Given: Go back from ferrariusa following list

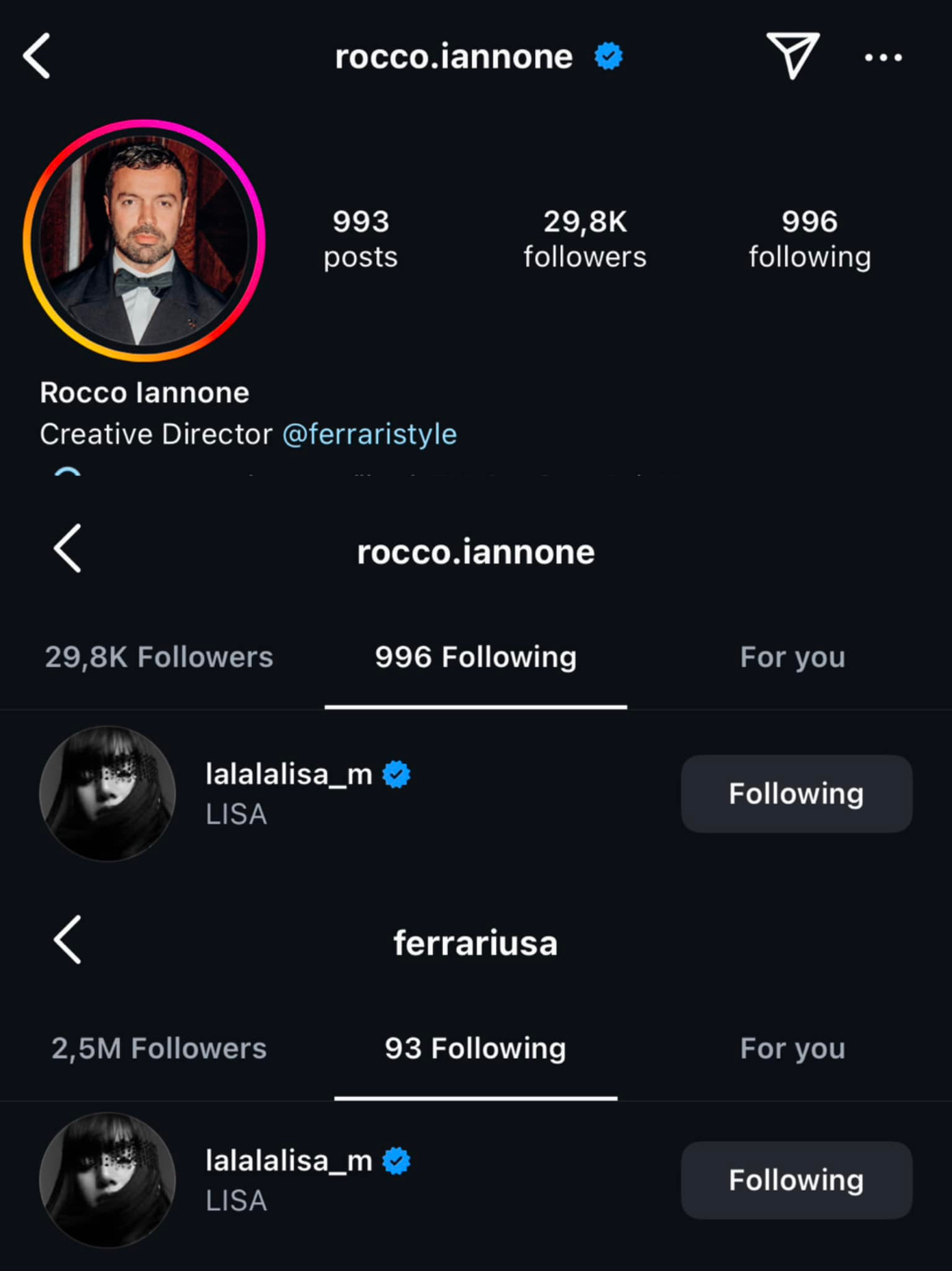Looking at the screenshot, I should [68, 940].
